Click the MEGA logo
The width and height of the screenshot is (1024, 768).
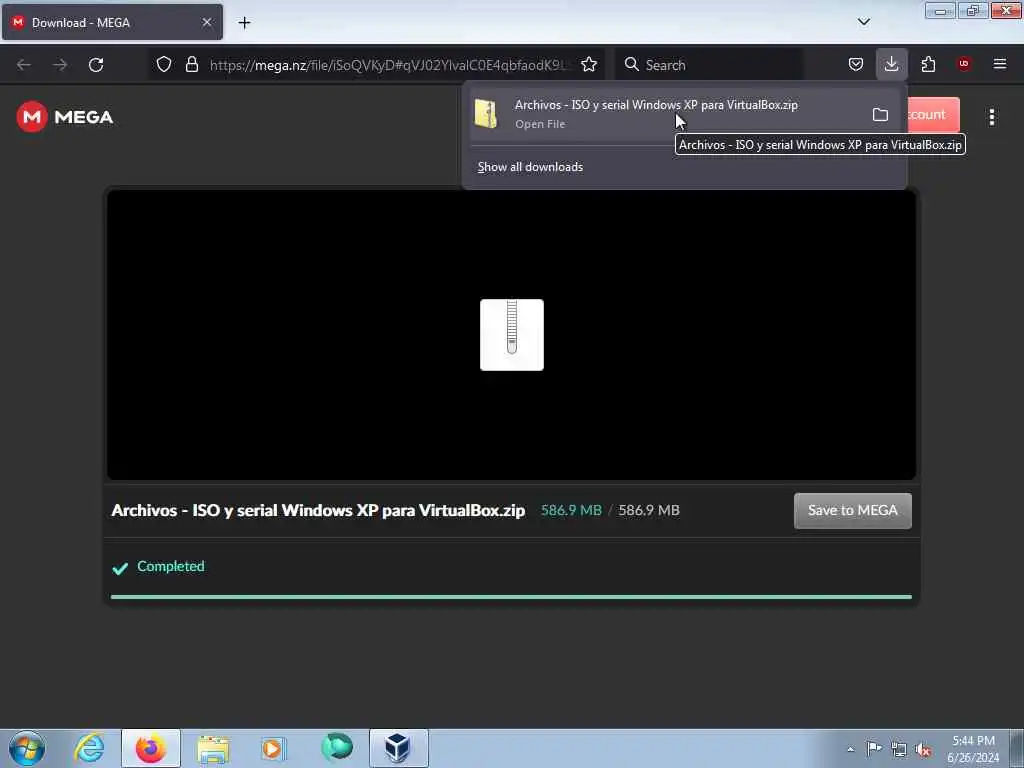[65, 117]
